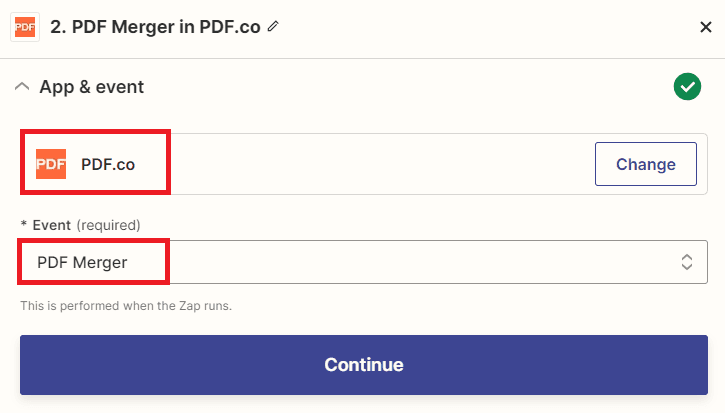Click the orange PDF.co app logo in the app field

51,164
